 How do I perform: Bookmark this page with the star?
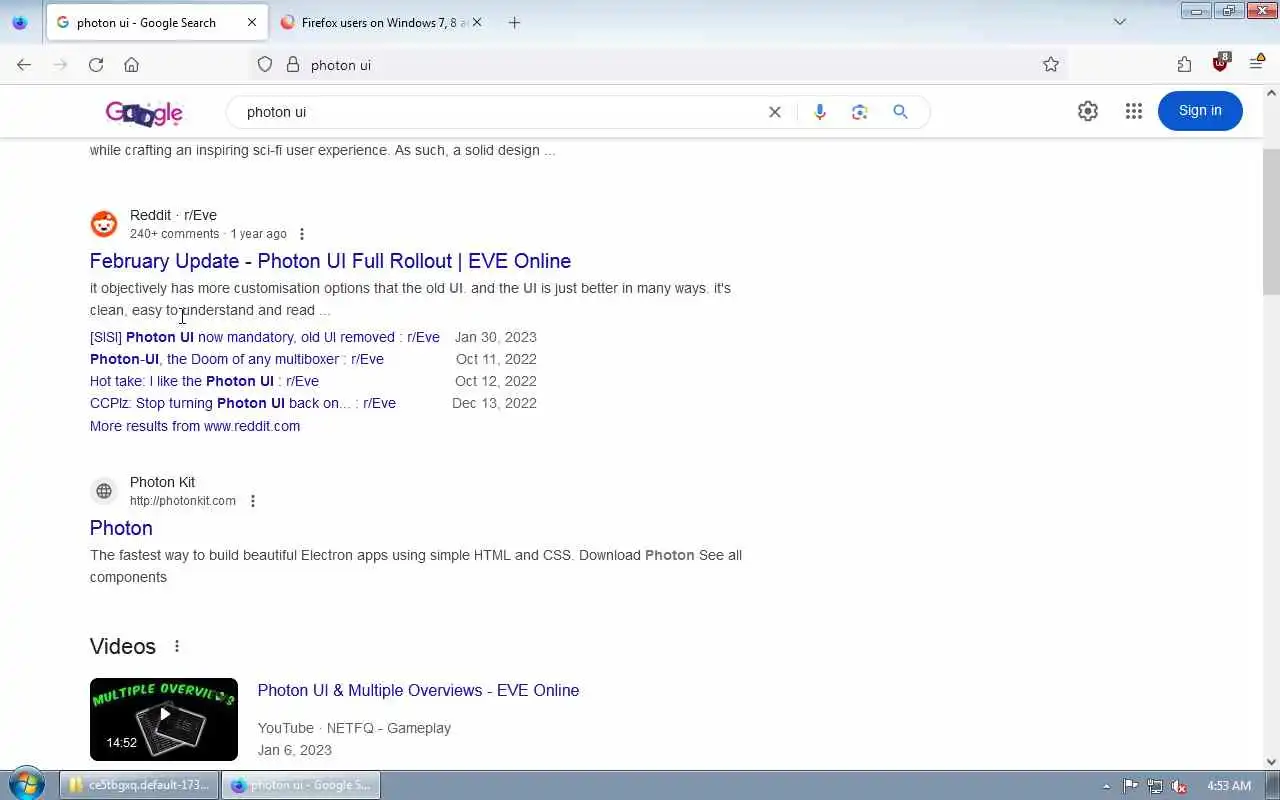[x=1051, y=65]
